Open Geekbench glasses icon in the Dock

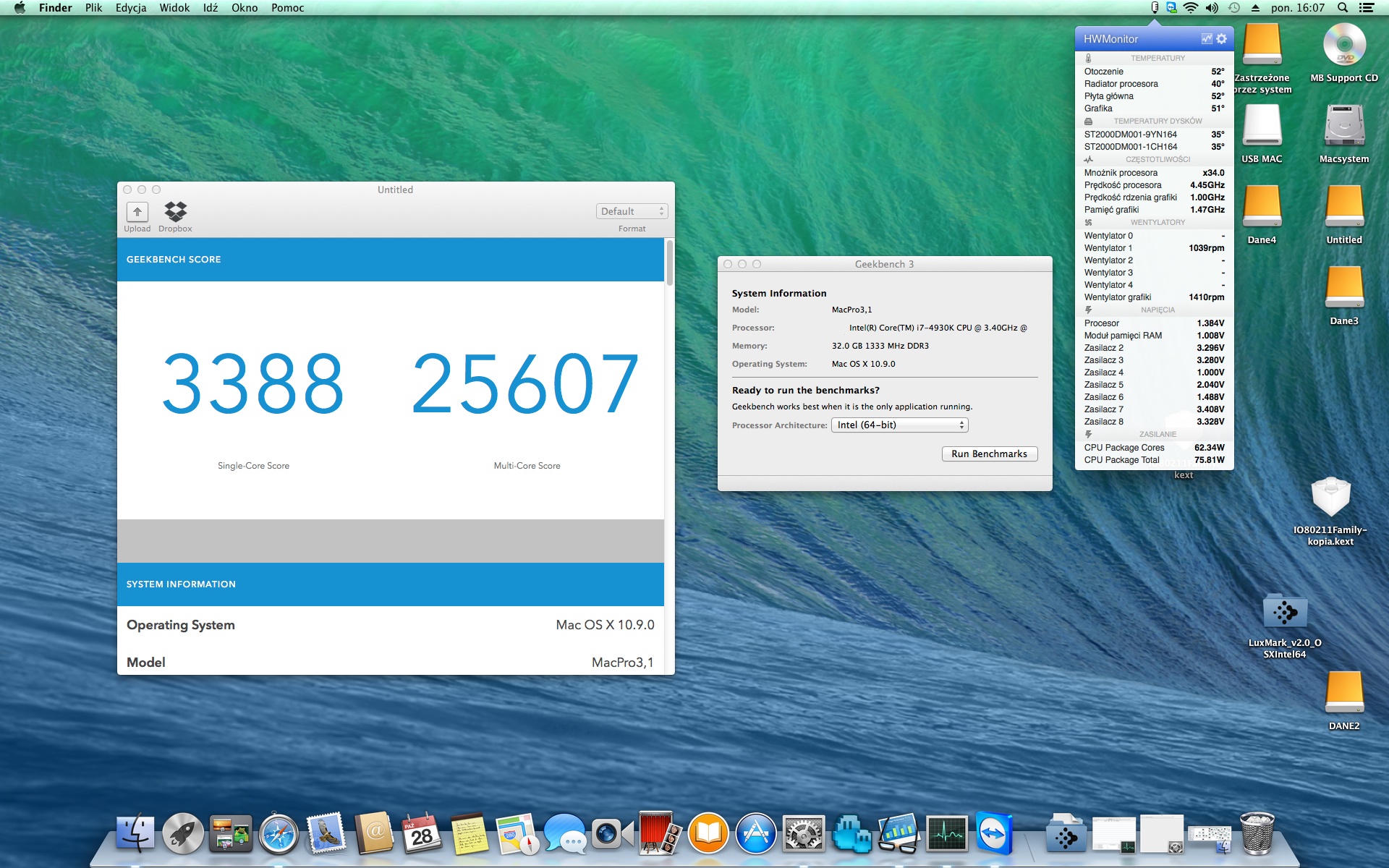tap(899, 834)
